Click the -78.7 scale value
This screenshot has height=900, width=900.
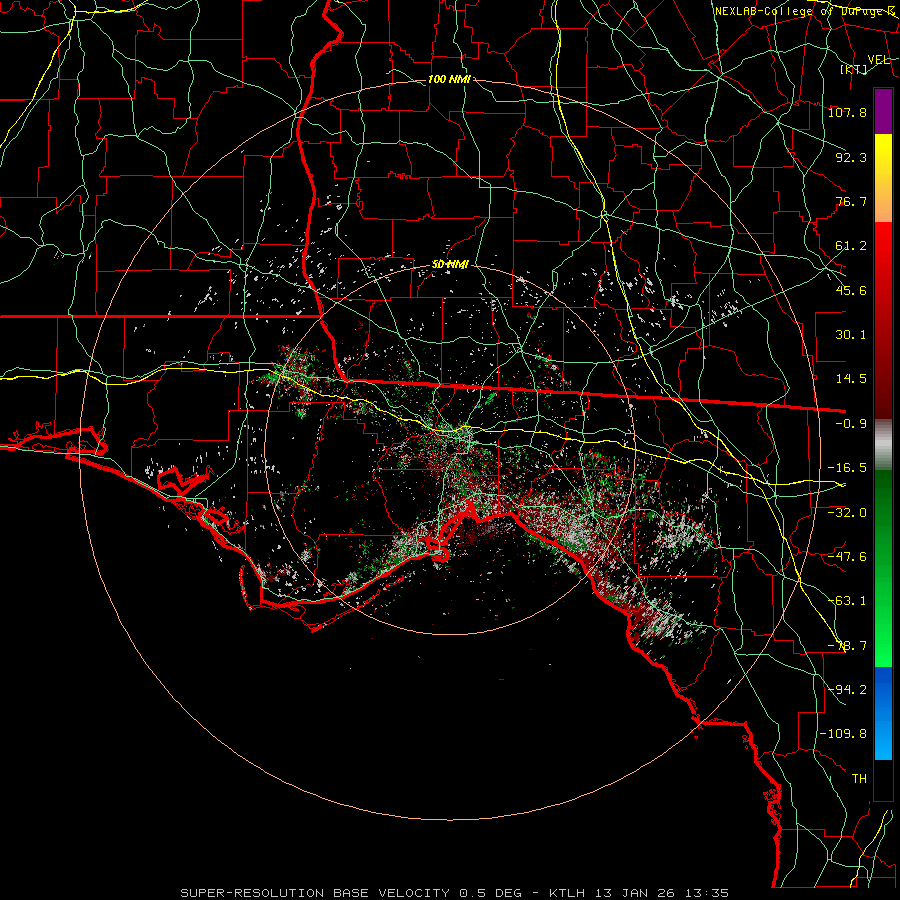click(847, 646)
